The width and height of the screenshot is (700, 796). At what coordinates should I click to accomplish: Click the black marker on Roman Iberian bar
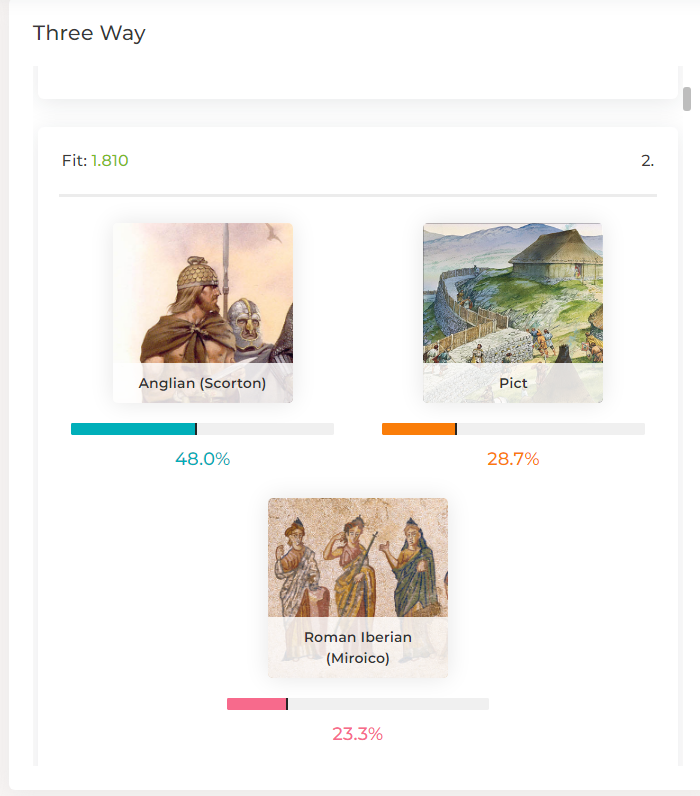tap(287, 704)
